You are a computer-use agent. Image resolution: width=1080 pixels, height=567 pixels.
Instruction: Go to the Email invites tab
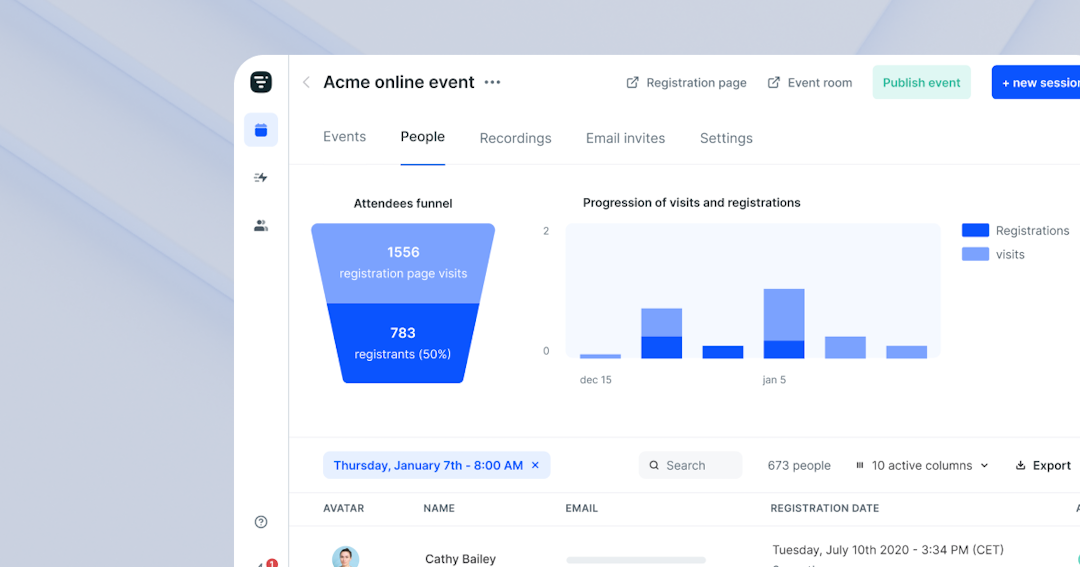(625, 138)
